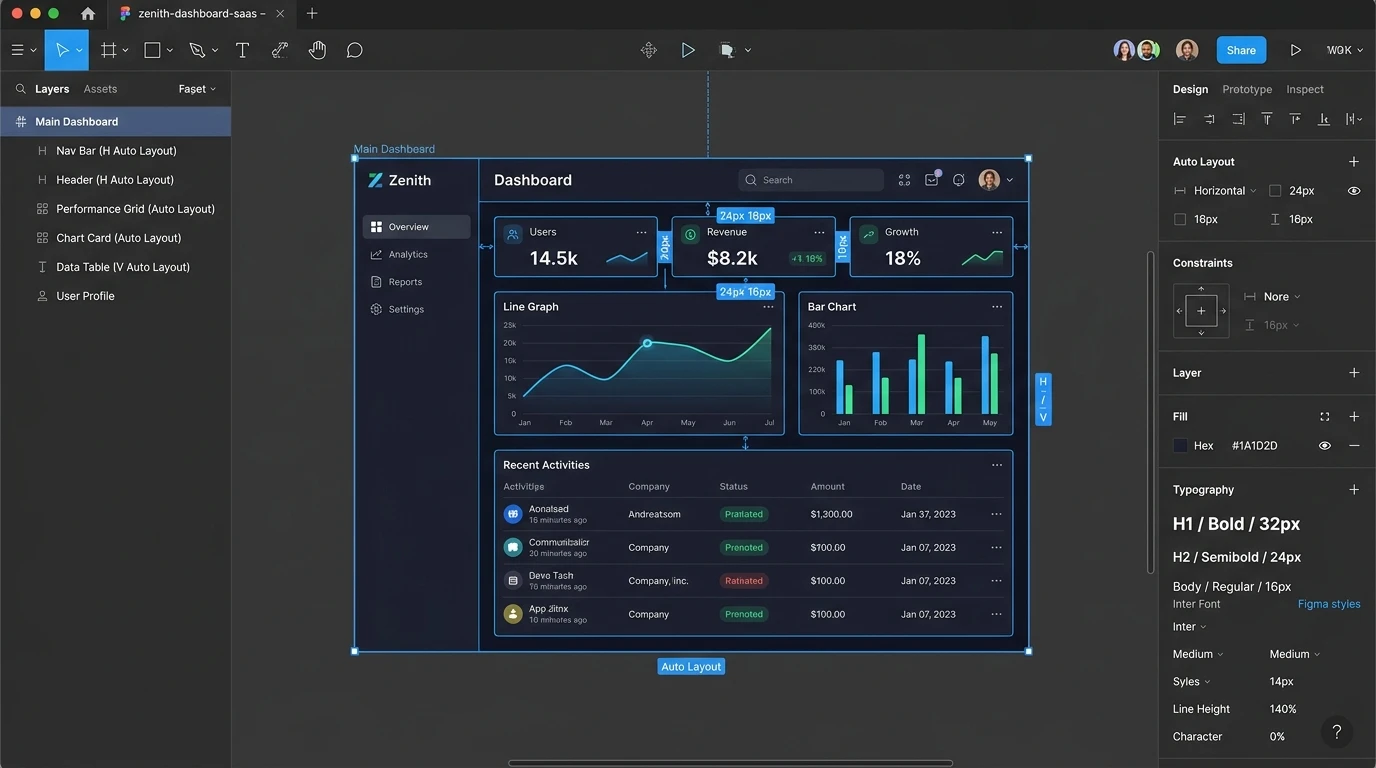
Task: Click the #1A1D2D fill color swatch
Action: coord(1180,446)
